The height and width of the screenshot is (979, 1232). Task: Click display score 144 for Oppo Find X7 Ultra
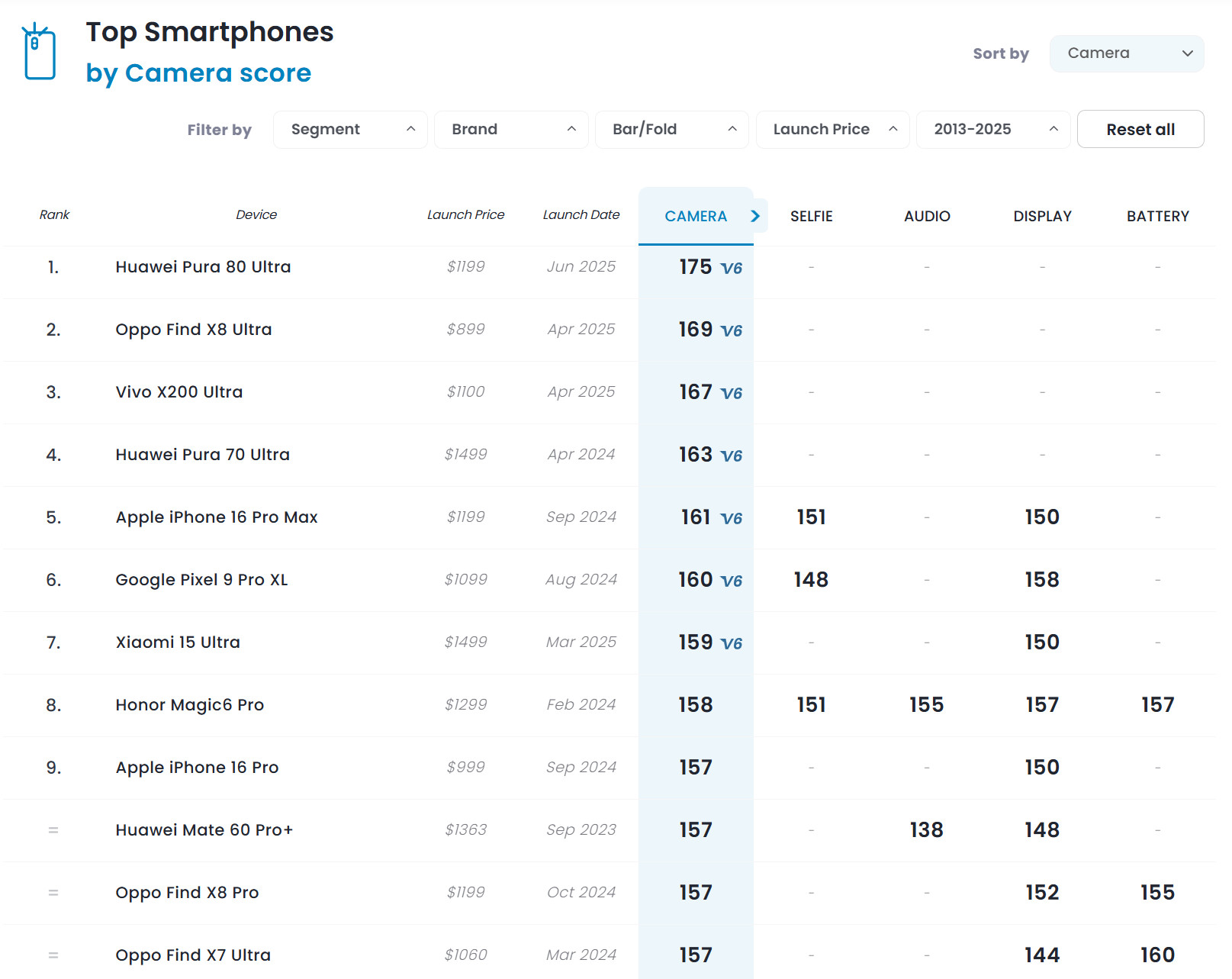click(x=1042, y=955)
